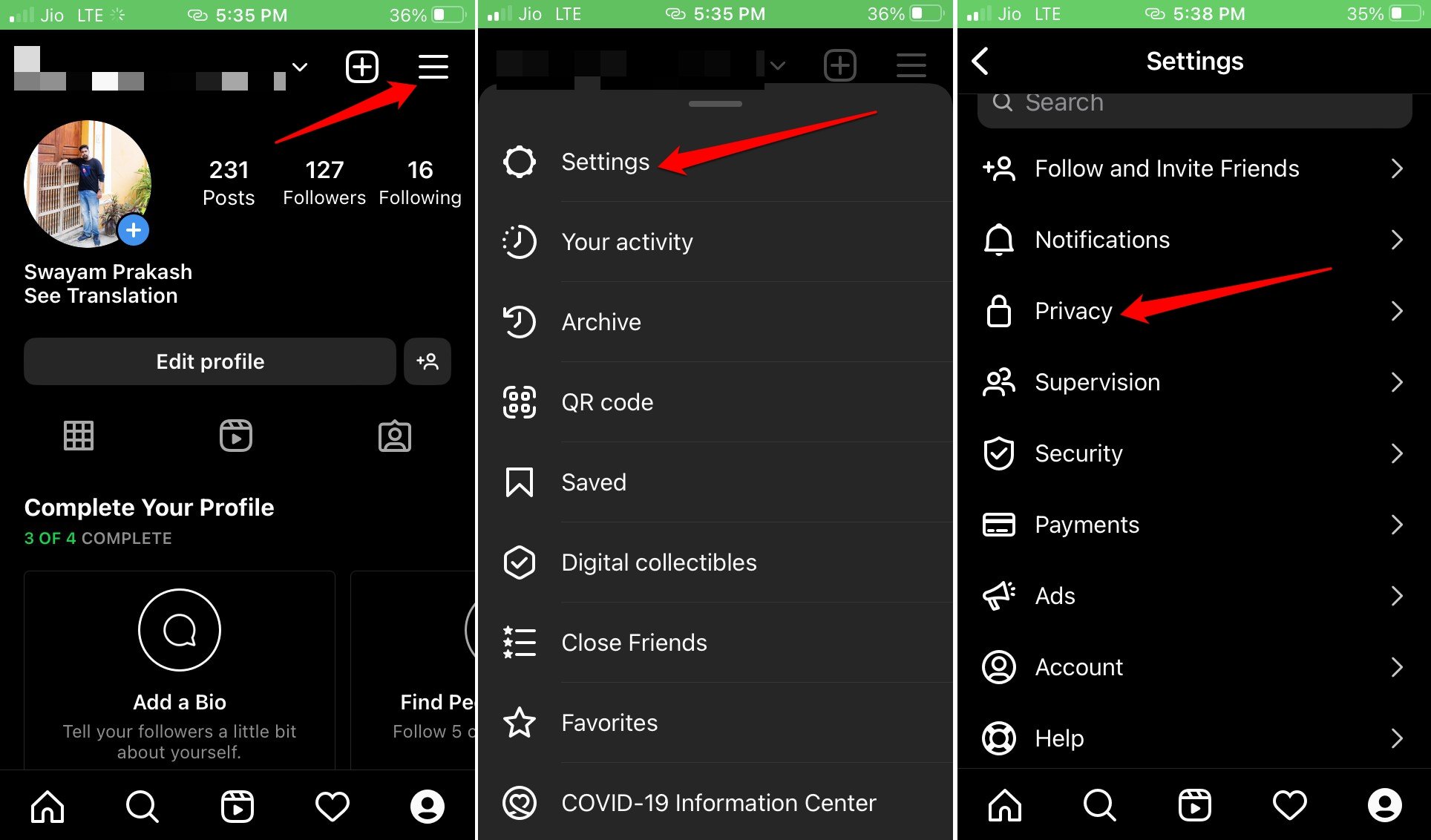The height and width of the screenshot is (840, 1431).
Task: Select the Tagged photos tab
Action: [393, 437]
